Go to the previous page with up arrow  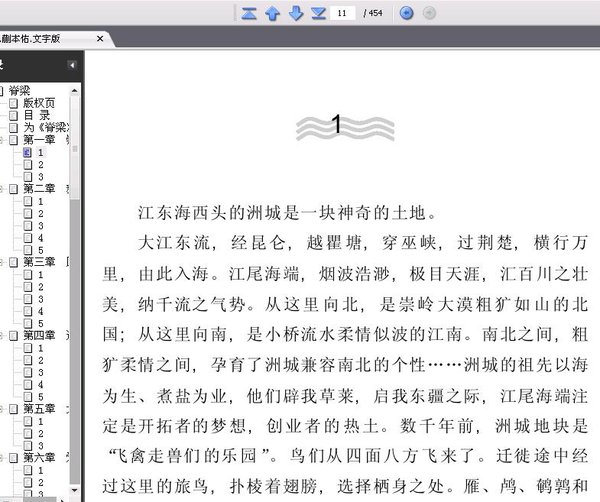[x=272, y=13]
